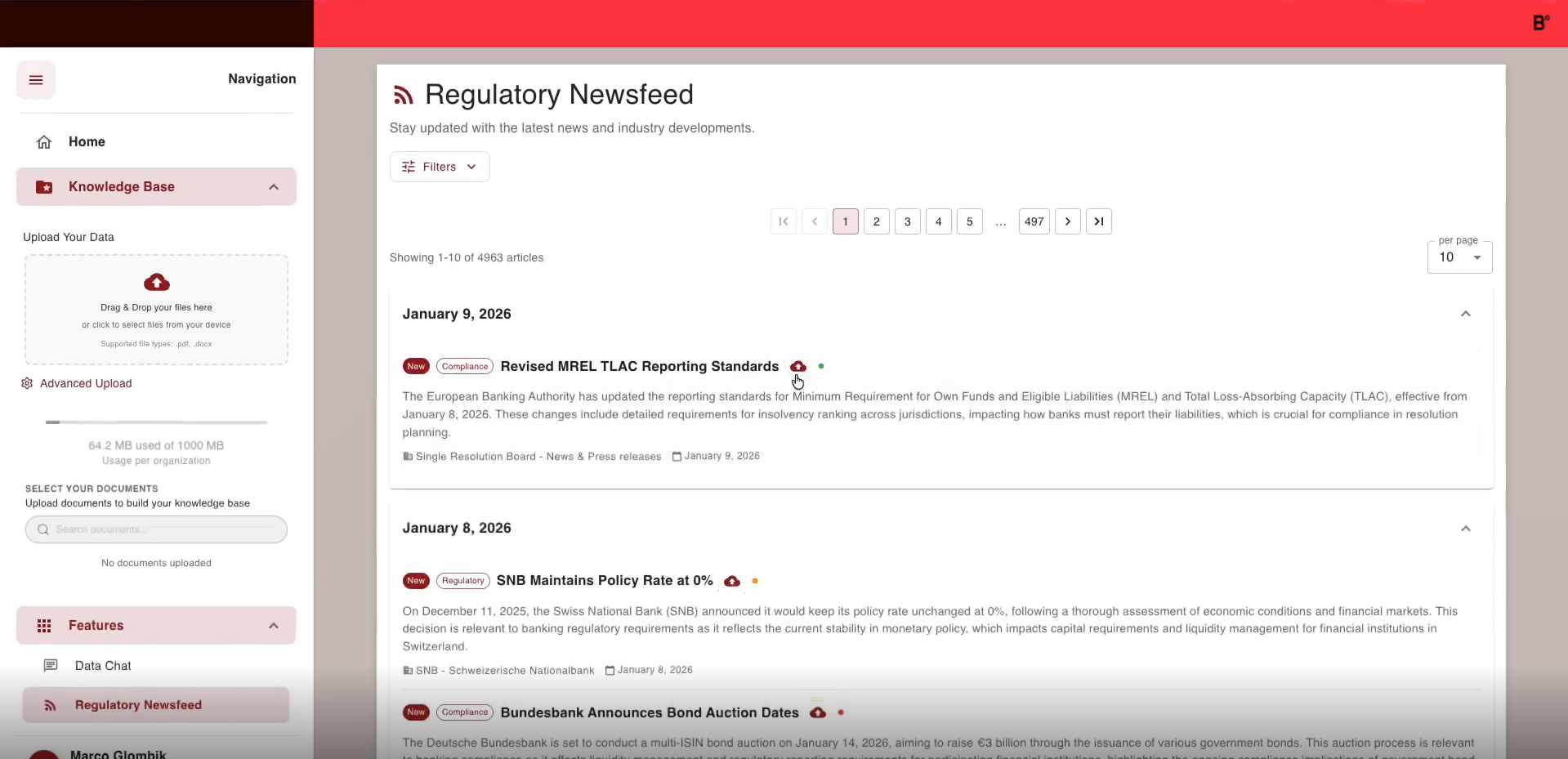Open the Filters dropdown
Image resolution: width=1568 pixels, height=759 pixels.
coord(440,167)
